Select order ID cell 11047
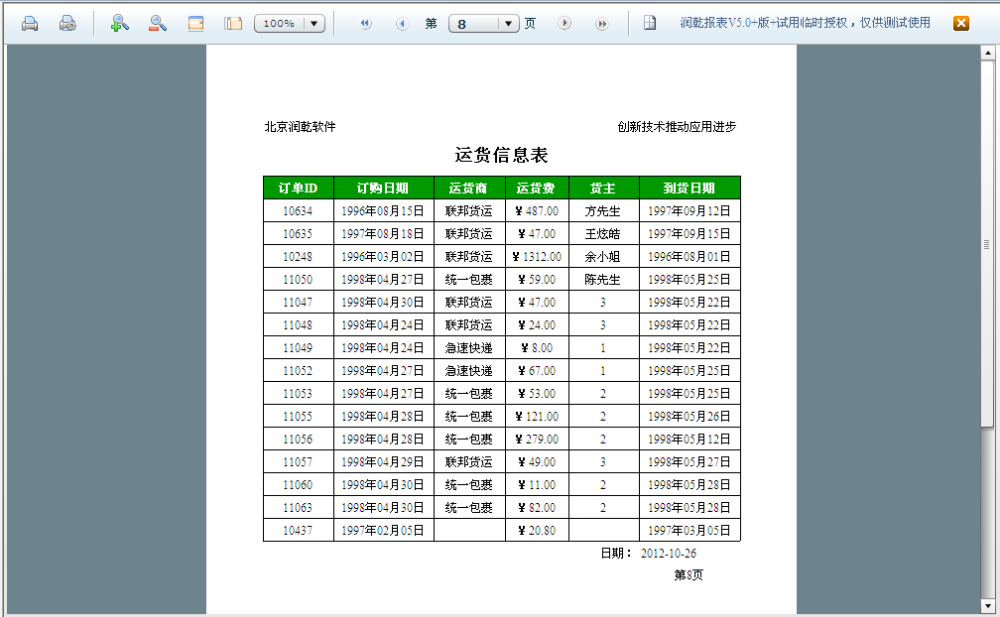 [298, 302]
